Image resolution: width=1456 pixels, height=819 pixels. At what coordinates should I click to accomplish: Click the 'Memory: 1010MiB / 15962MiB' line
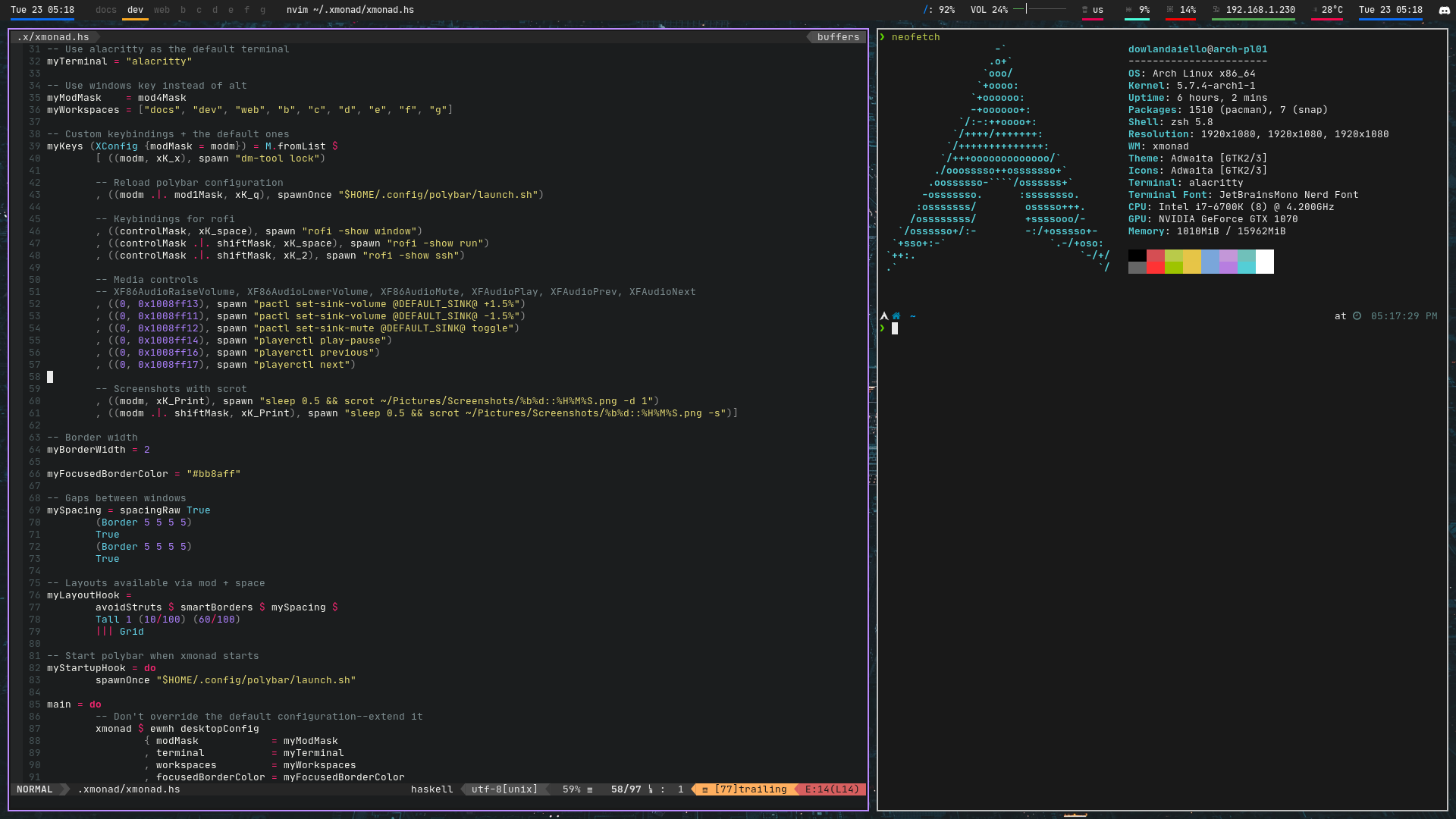[x=1207, y=231]
